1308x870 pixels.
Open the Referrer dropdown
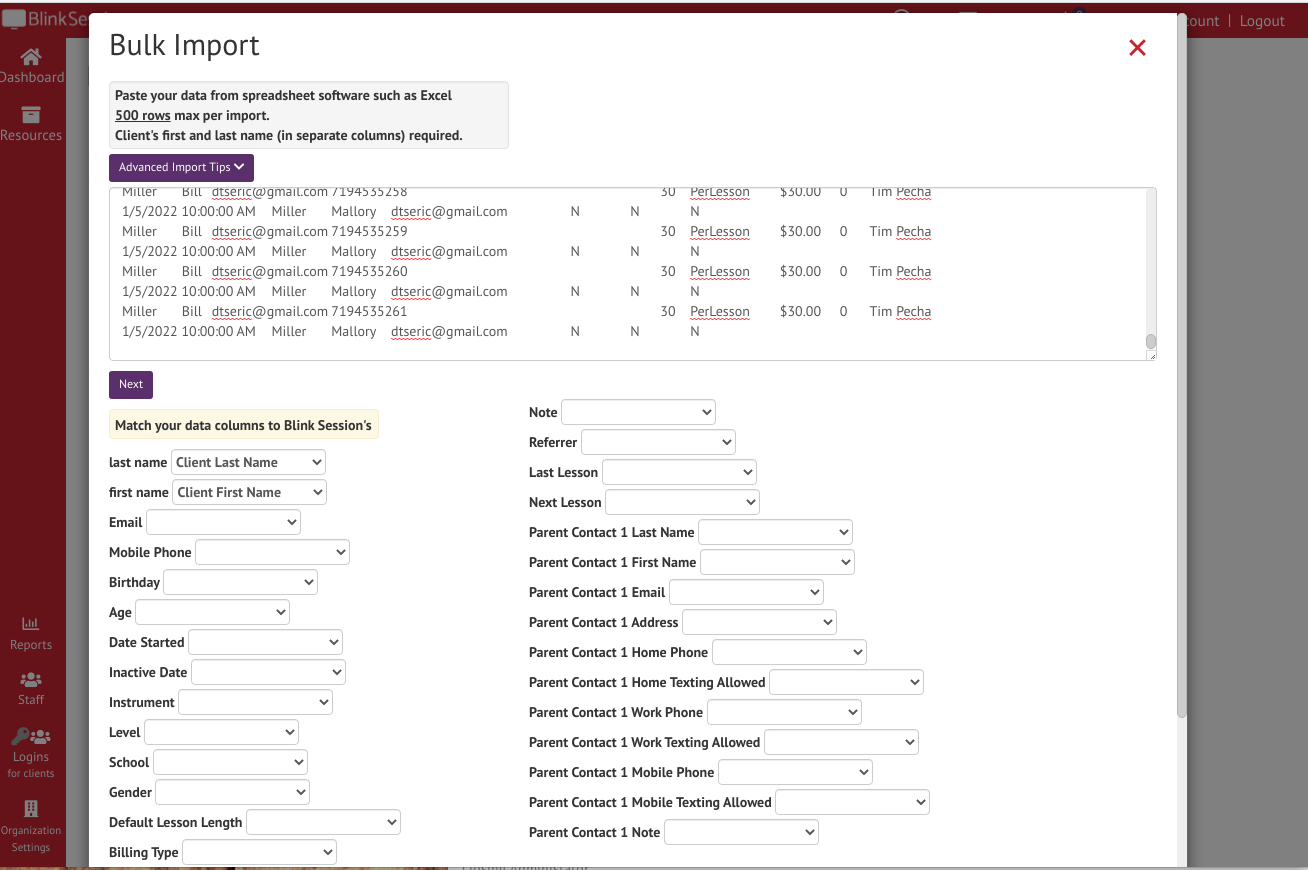pos(658,442)
